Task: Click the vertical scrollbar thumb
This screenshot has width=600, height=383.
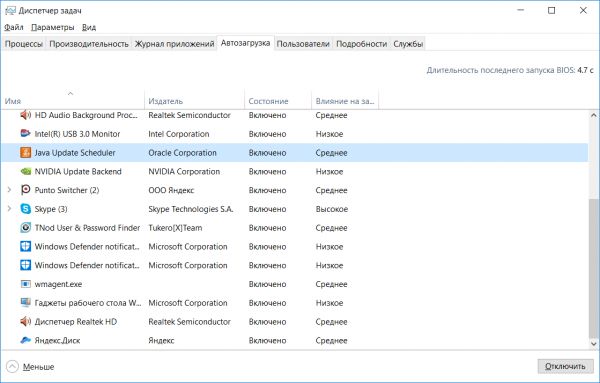Action: [x=593, y=268]
